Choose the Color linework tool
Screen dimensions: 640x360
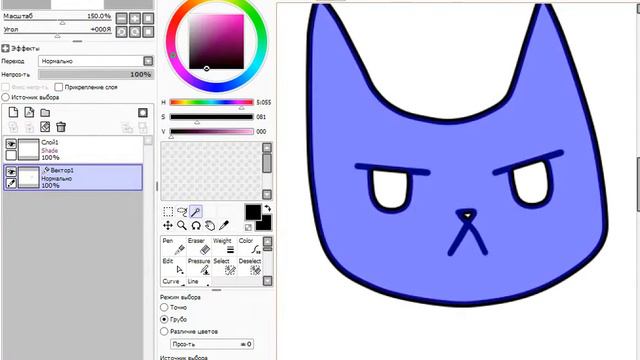(x=249, y=246)
